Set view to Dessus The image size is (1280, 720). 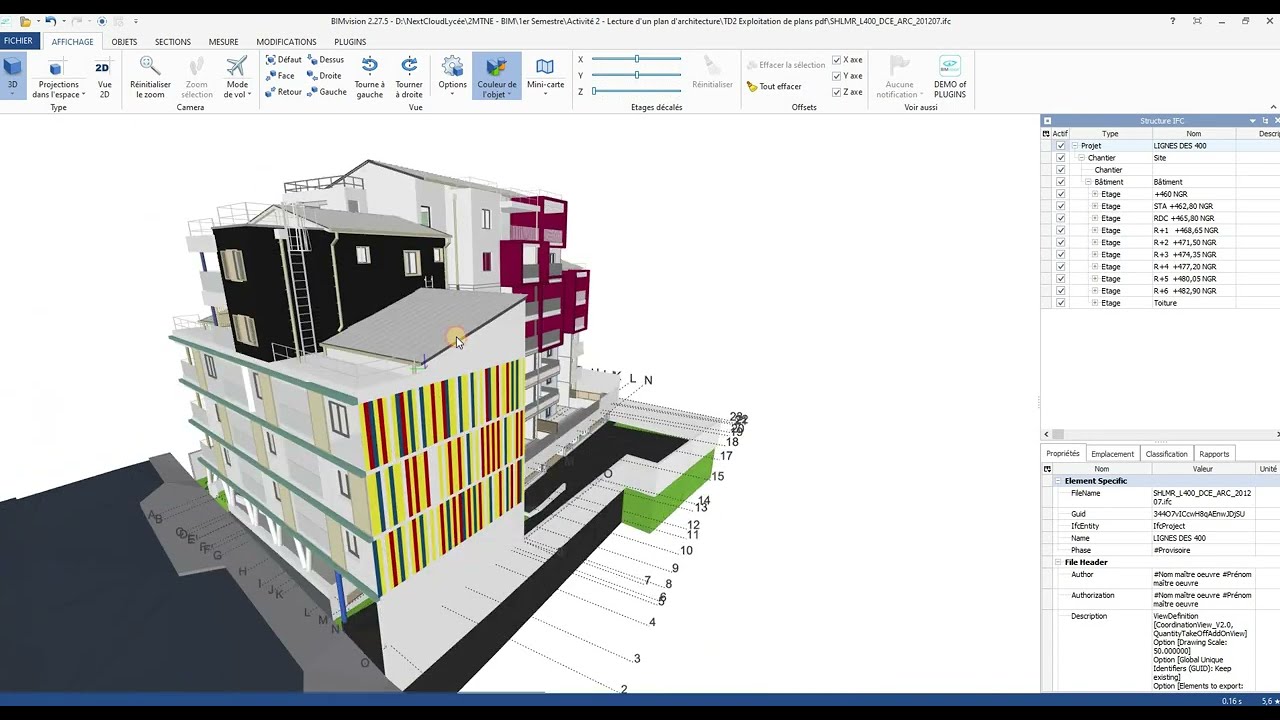[x=325, y=60]
